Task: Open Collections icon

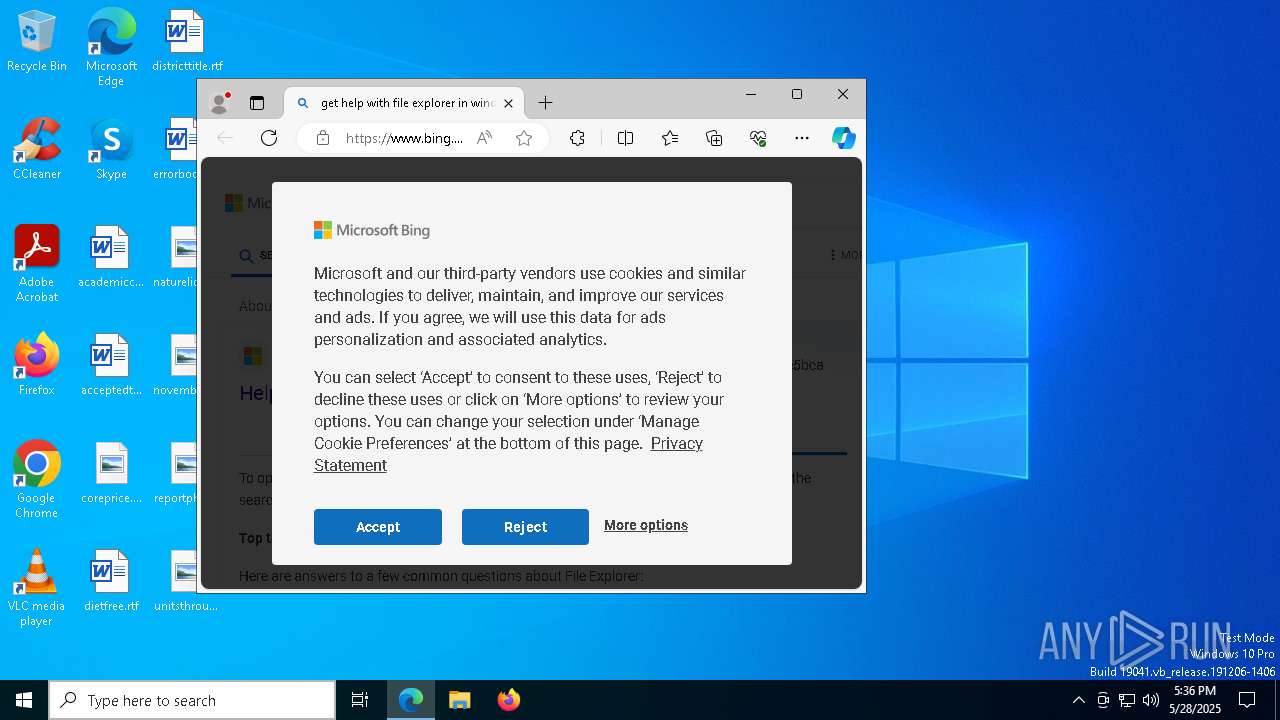Action: pyautogui.click(x=714, y=138)
